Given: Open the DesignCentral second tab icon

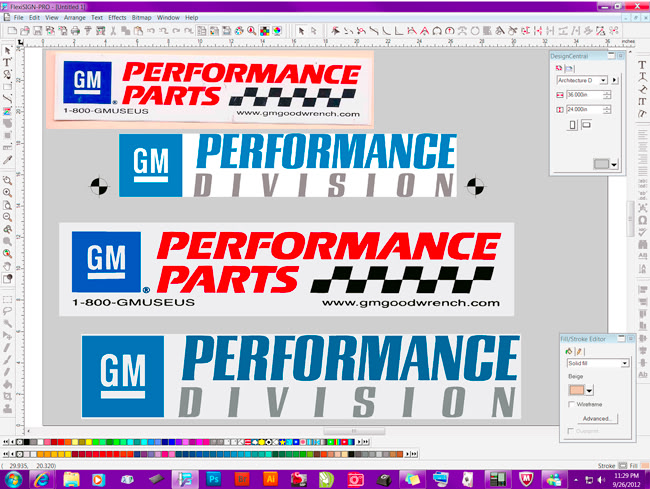Looking at the screenshot, I should point(569,68).
